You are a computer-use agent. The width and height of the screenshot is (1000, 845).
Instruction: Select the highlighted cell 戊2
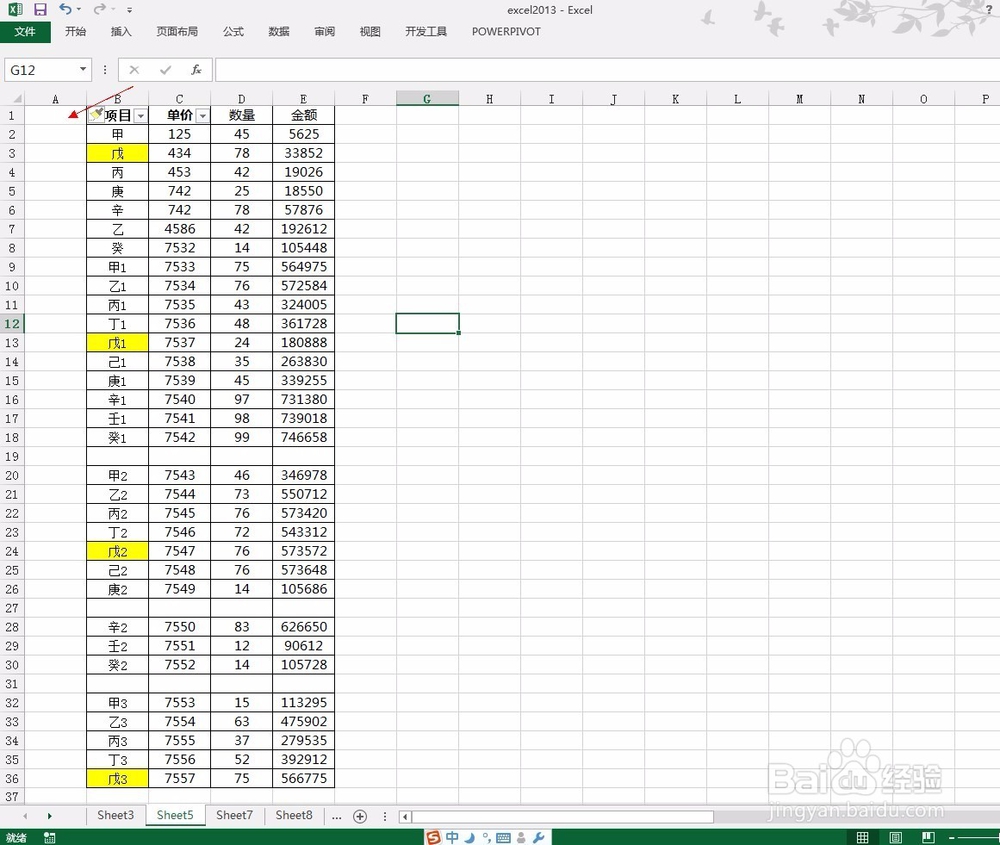click(117, 551)
